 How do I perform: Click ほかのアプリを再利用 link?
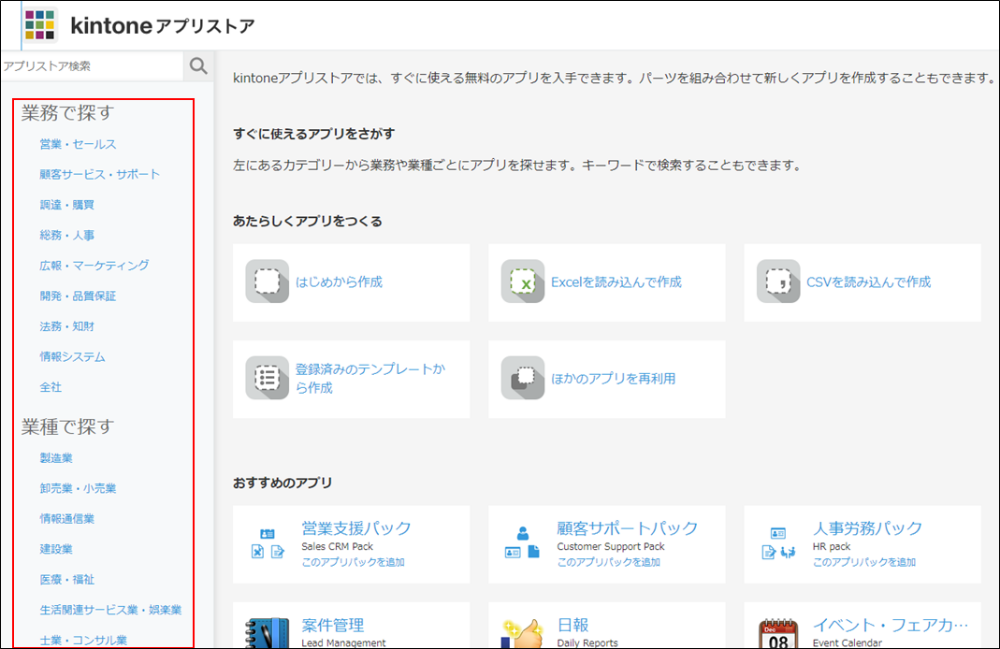pyautogui.click(x=614, y=378)
